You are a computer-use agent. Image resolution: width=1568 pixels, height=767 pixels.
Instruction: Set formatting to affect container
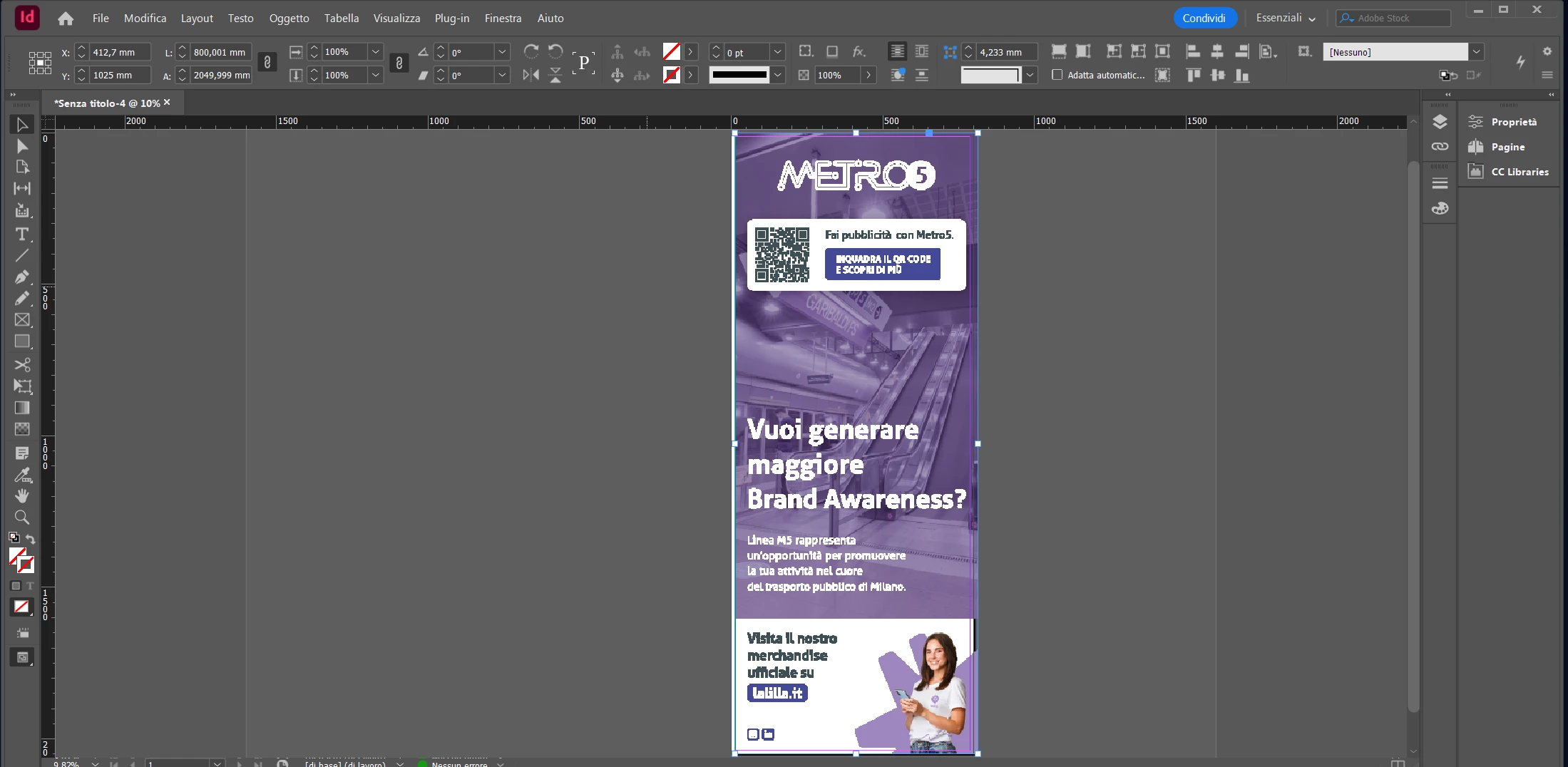pyautogui.click(x=16, y=586)
